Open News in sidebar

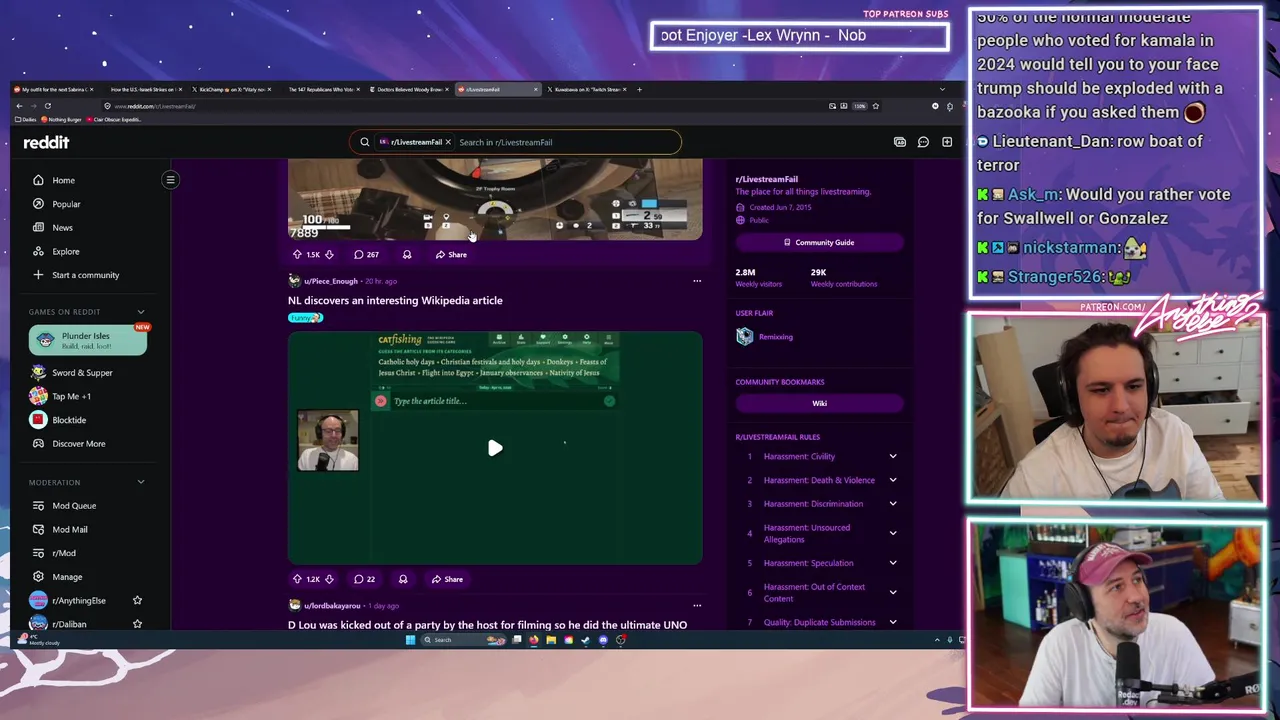[62, 228]
